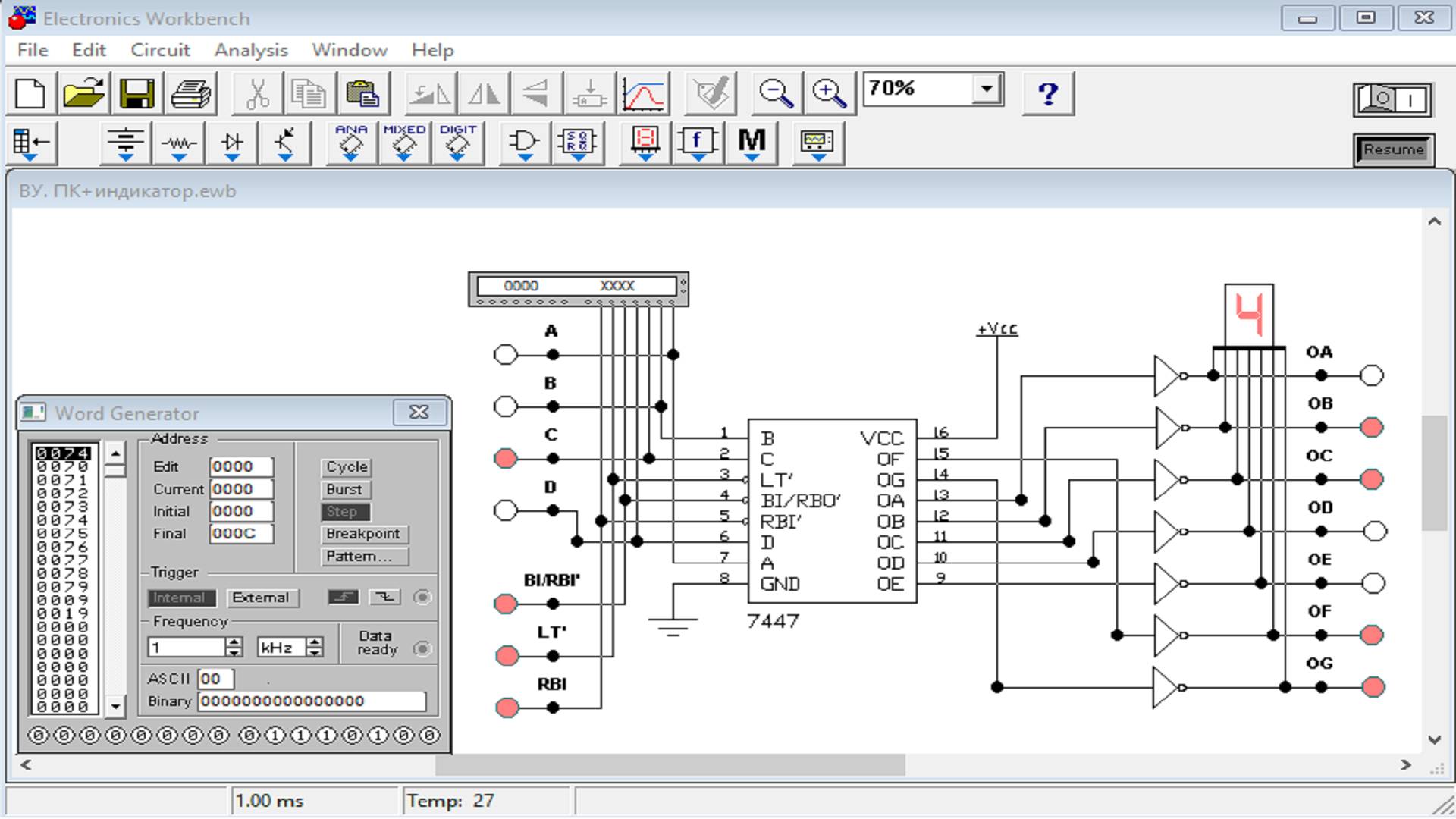The height and width of the screenshot is (819, 1456).
Task: Open the Logic Gates parts bin
Action: [x=524, y=142]
